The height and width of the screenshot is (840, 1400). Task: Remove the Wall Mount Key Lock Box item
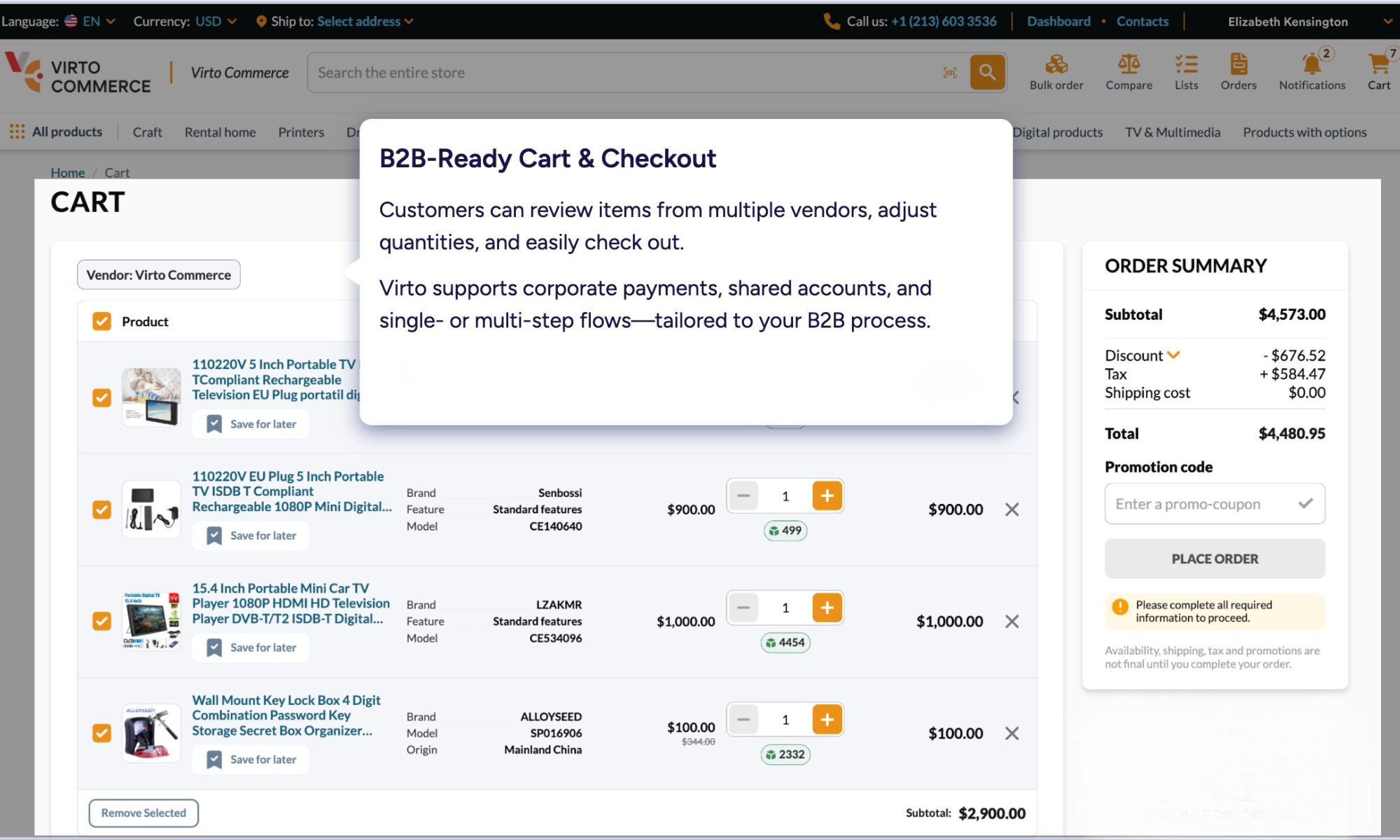coord(1011,734)
